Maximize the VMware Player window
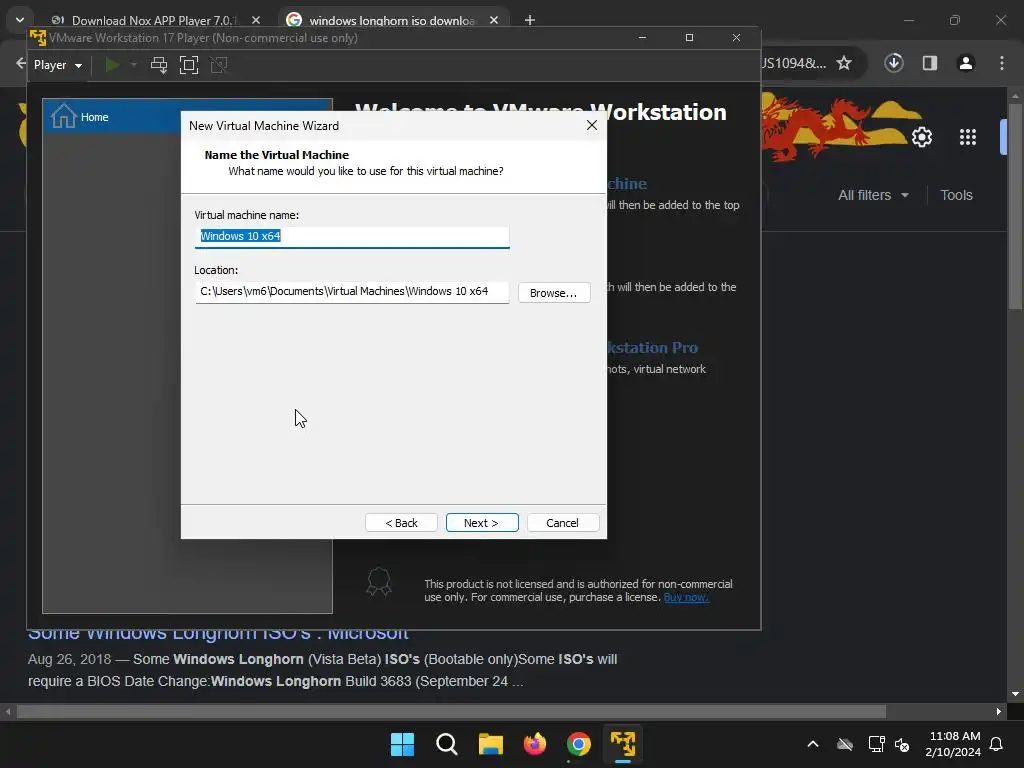The height and width of the screenshot is (768, 1024). click(x=689, y=37)
